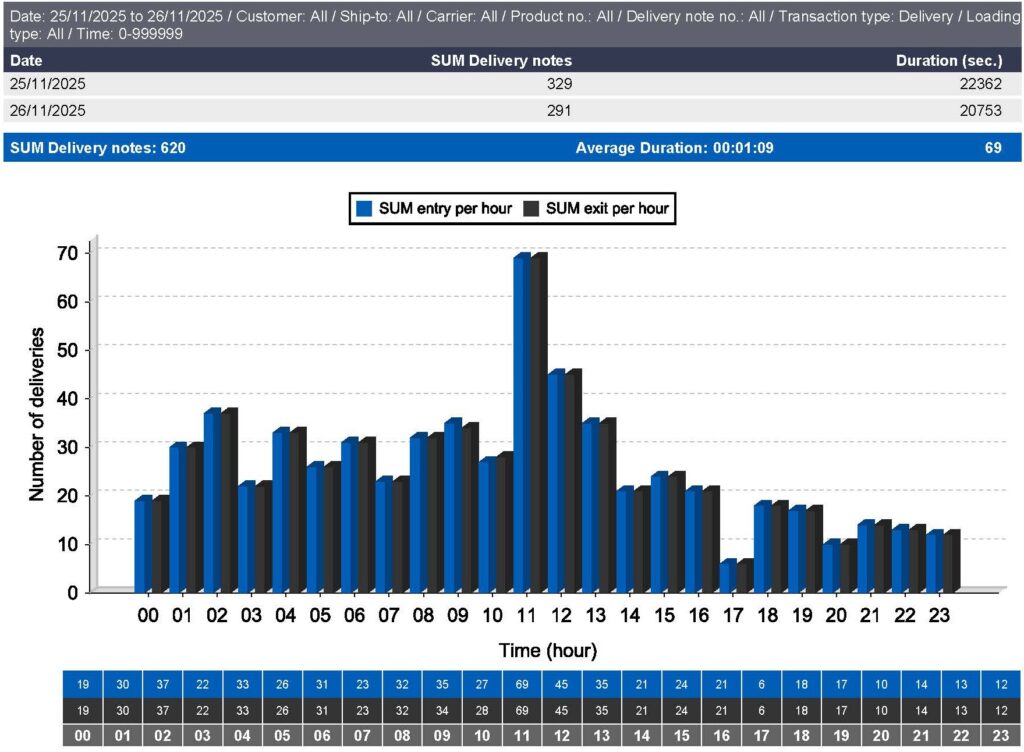Click the 50 label on the y-axis
The height and width of the screenshot is (752, 1024).
pos(67,350)
